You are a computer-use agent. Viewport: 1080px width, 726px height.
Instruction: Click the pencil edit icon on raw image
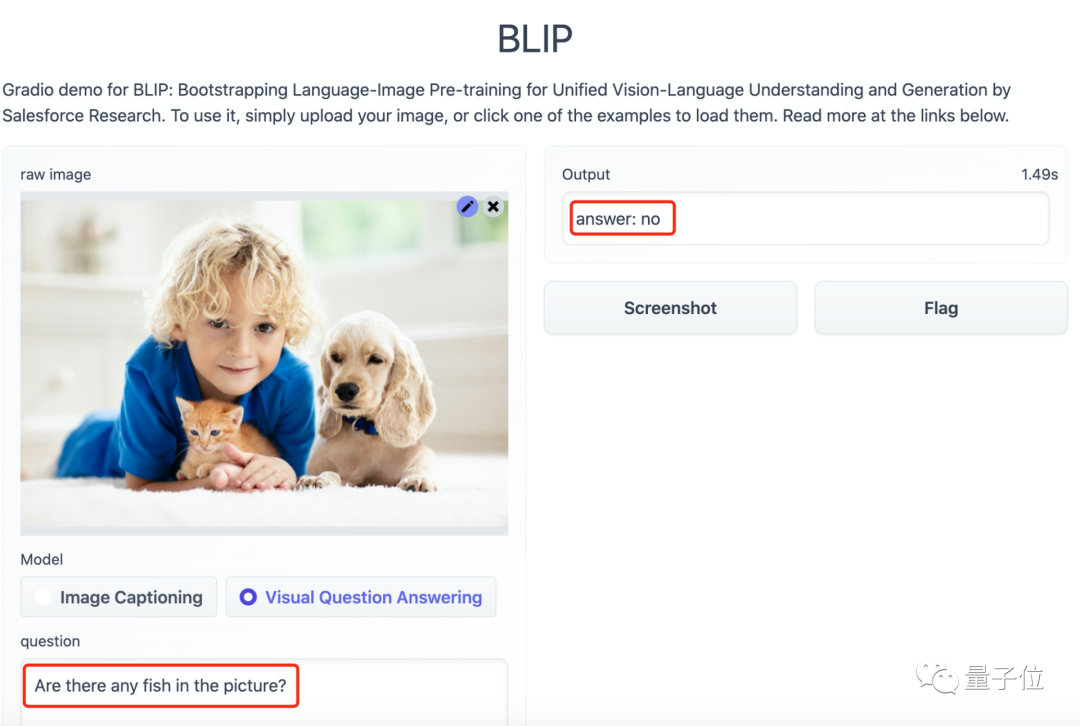pyautogui.click(x=467, y=206)
